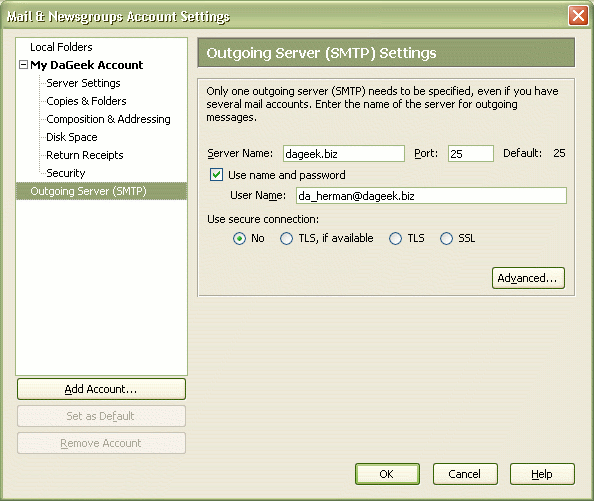The width and height of the screenshot is (594, 501).
Task: Select Local Folders in account tree
Action: pyautogui.click(x=61, y=47)
